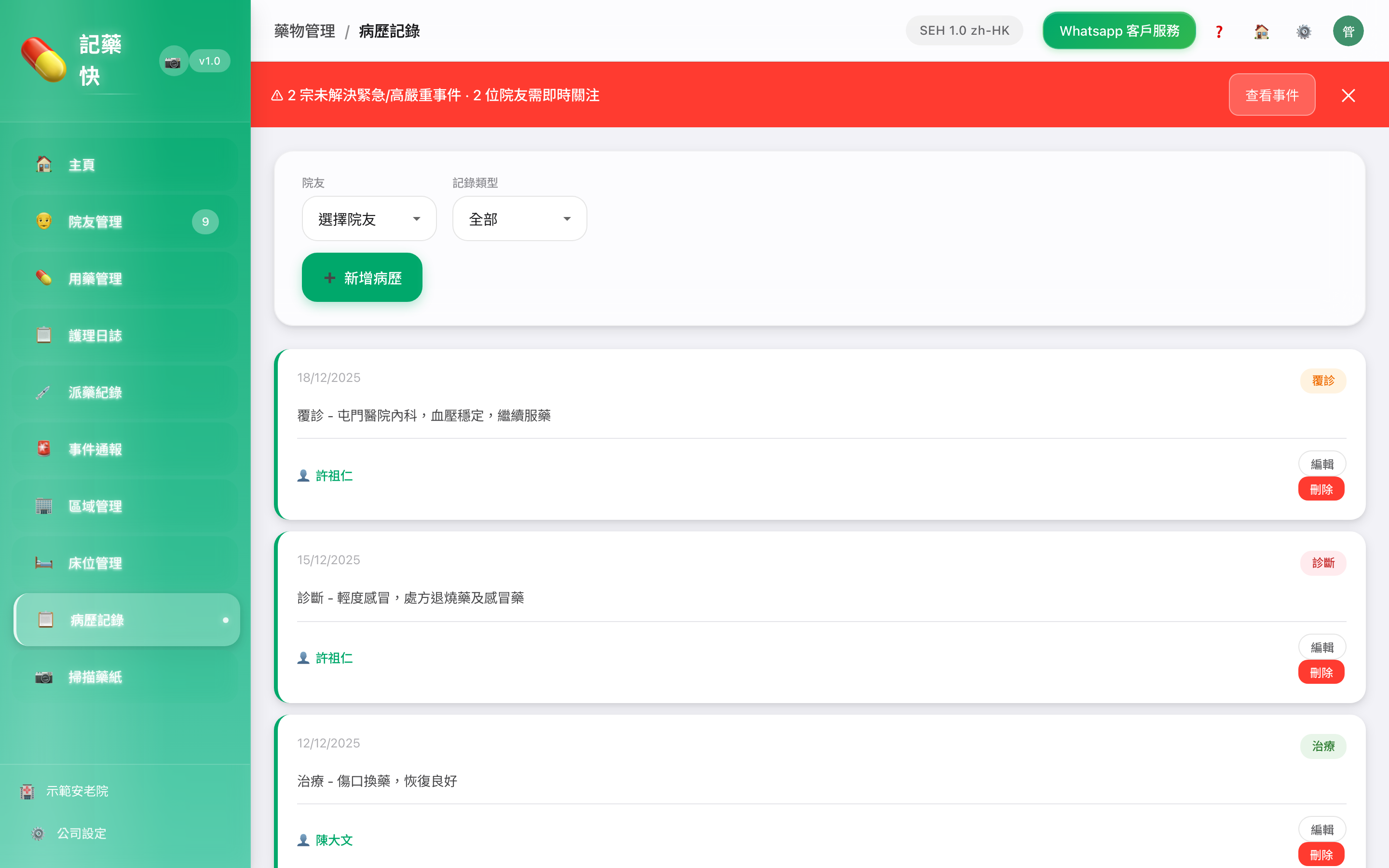Open 派藥紀錄 in sidebar
The image size is (1389, 868).
(x=126, y=392)
